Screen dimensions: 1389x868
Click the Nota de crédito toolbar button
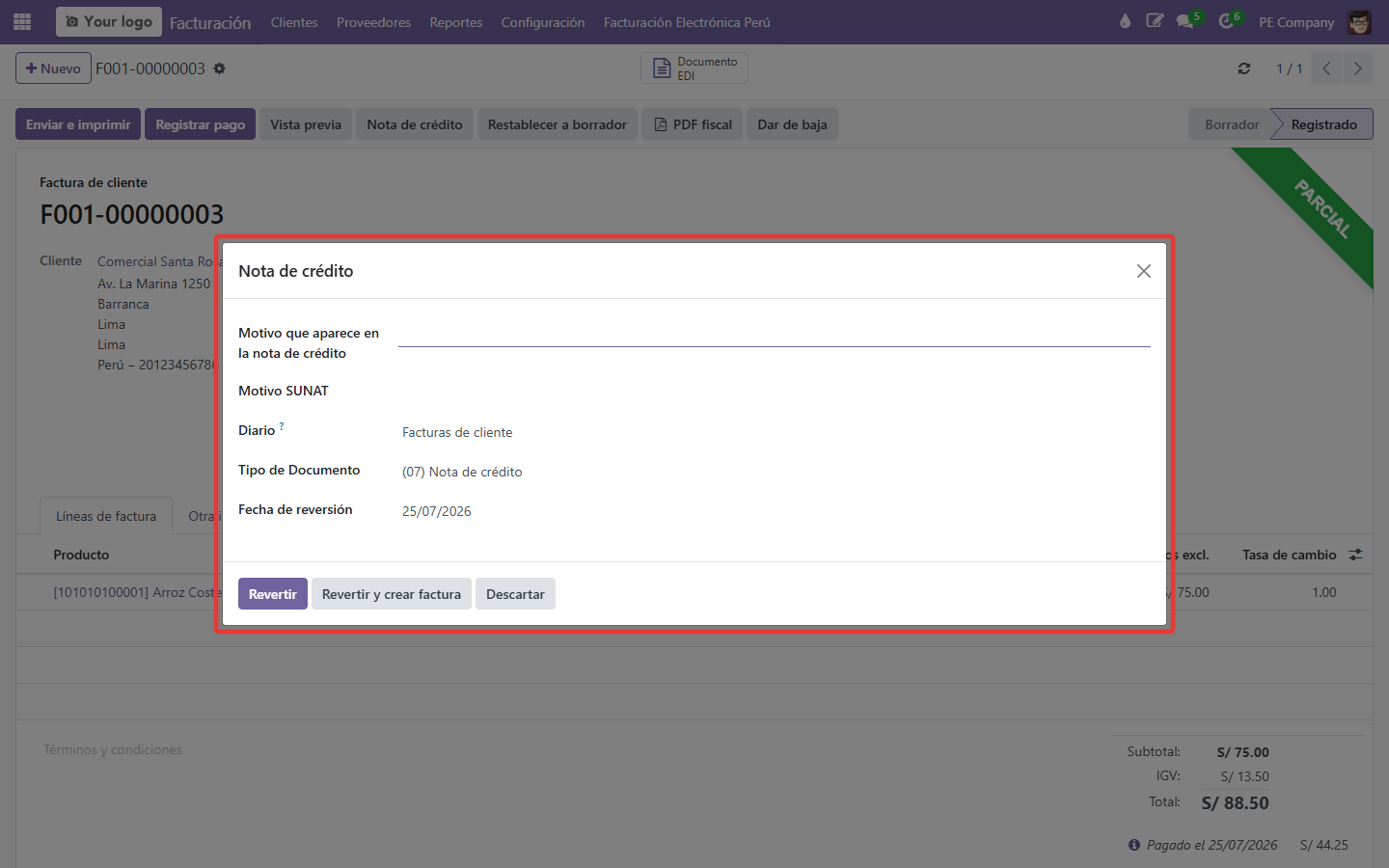pyautogui.click(x=415, y=124)
